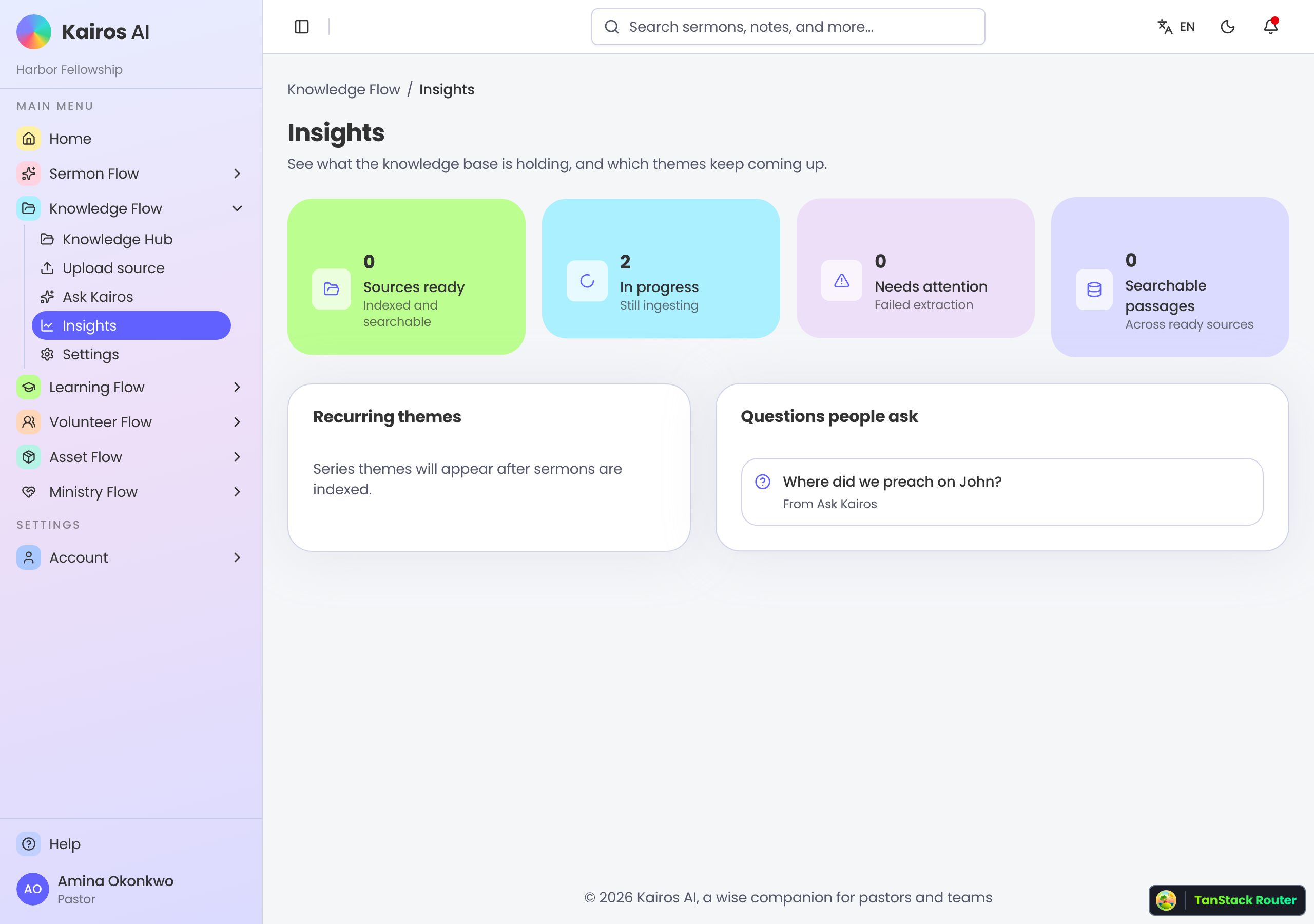
Task: Click the AO user avatar
Action: 33,889
